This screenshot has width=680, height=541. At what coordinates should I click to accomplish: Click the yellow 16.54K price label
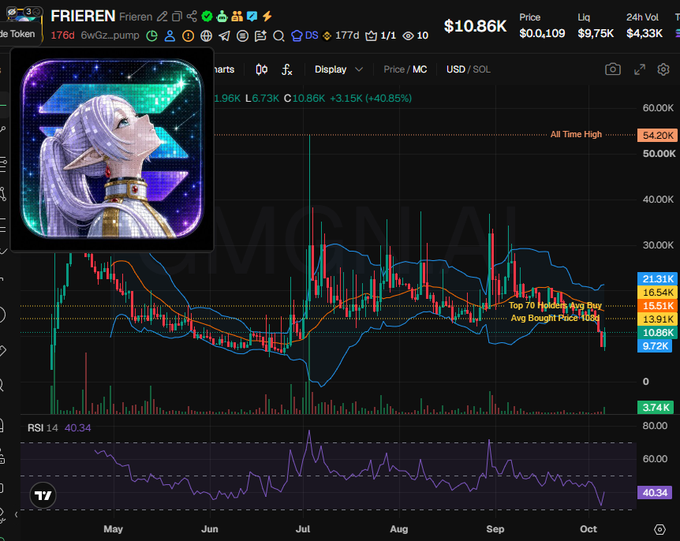657,292
